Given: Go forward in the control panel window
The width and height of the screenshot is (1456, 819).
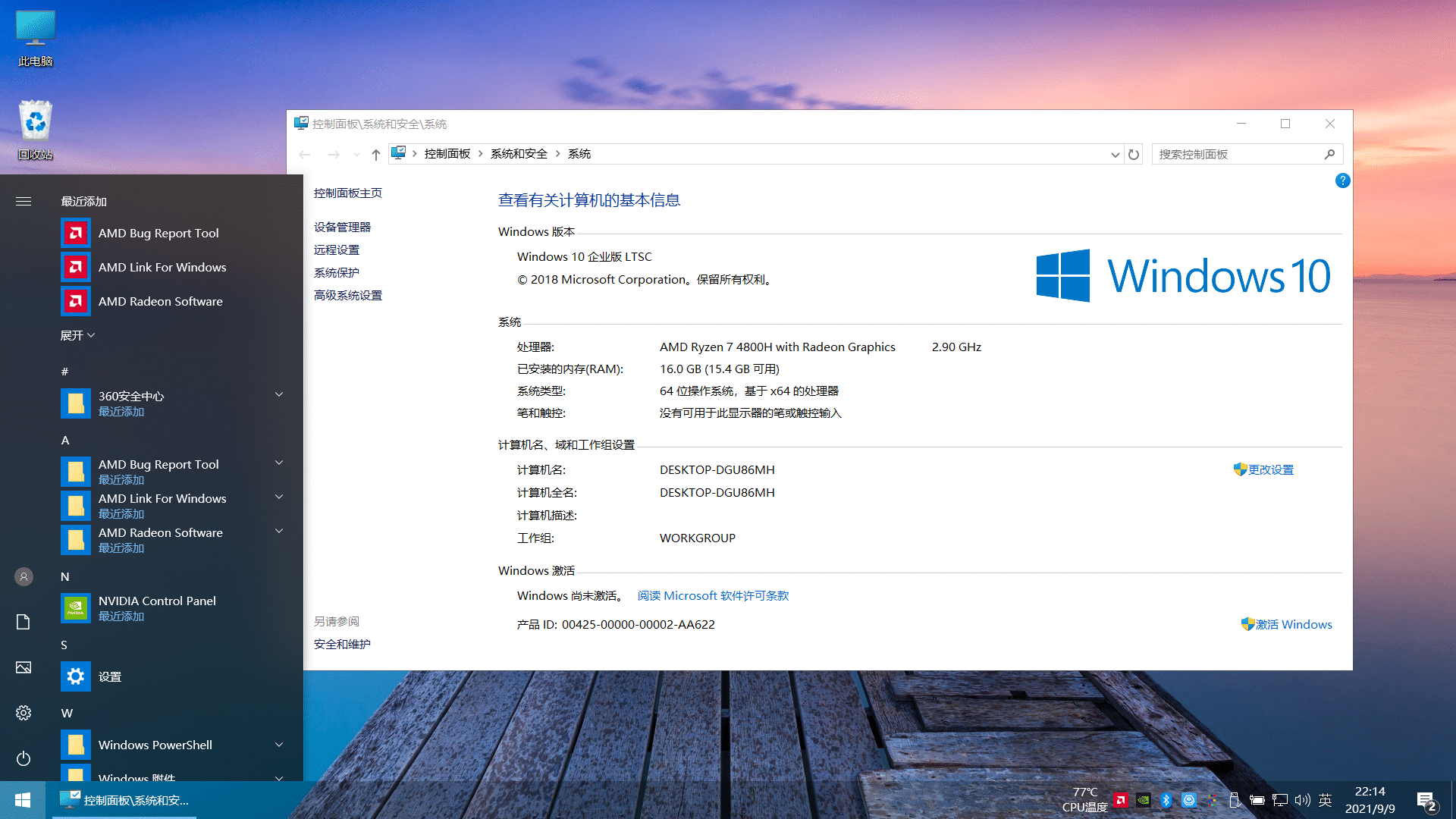Looking at the screenshot, I should coord(334,154).
